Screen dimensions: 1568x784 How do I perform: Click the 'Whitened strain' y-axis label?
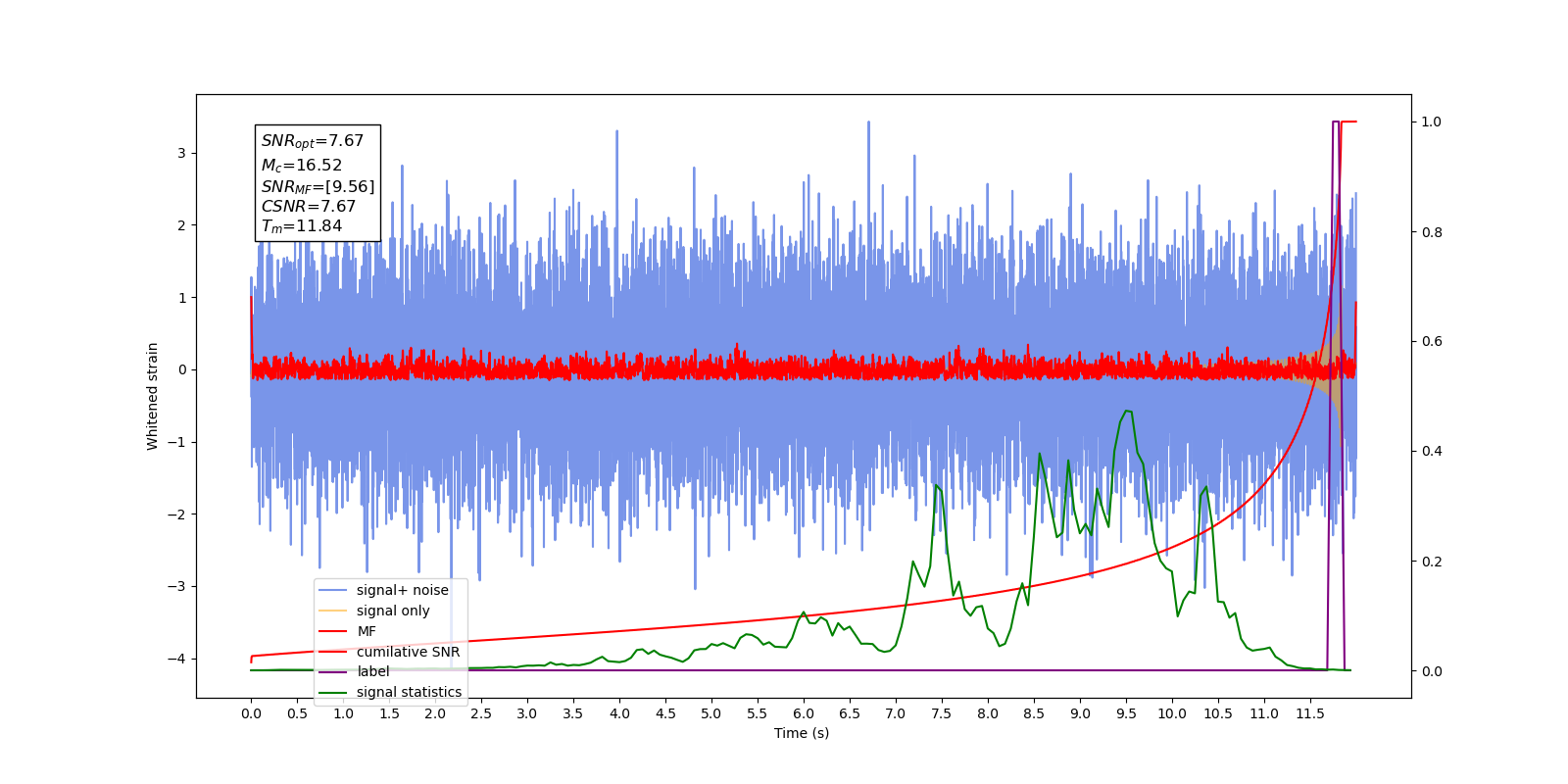pyautogui.click(x=153, y=396)
